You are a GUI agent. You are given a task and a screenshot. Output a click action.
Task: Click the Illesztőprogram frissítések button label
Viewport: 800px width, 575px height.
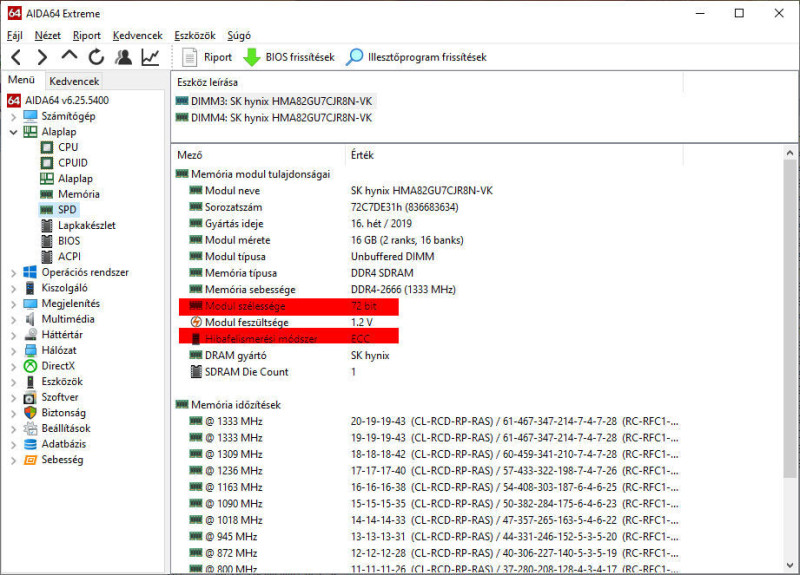click(x=427, y=57)
